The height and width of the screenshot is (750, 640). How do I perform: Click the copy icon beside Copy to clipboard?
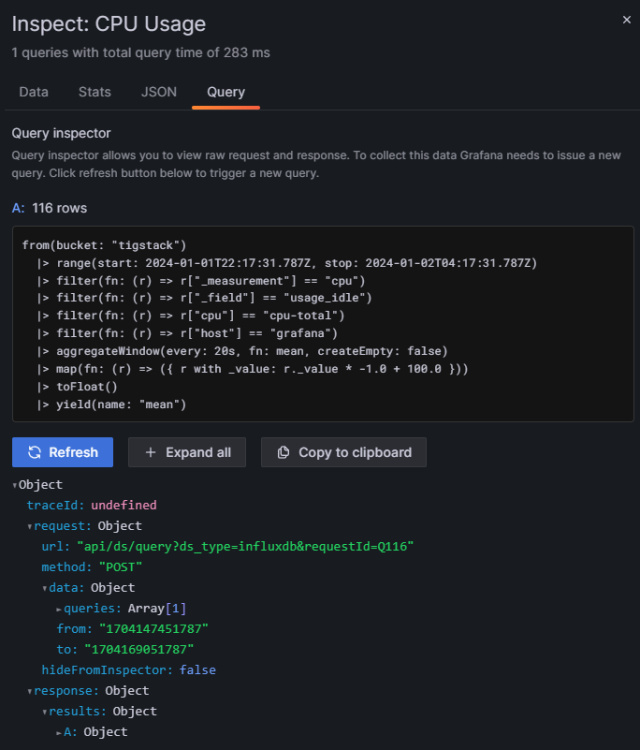click(x=283, y=452)
